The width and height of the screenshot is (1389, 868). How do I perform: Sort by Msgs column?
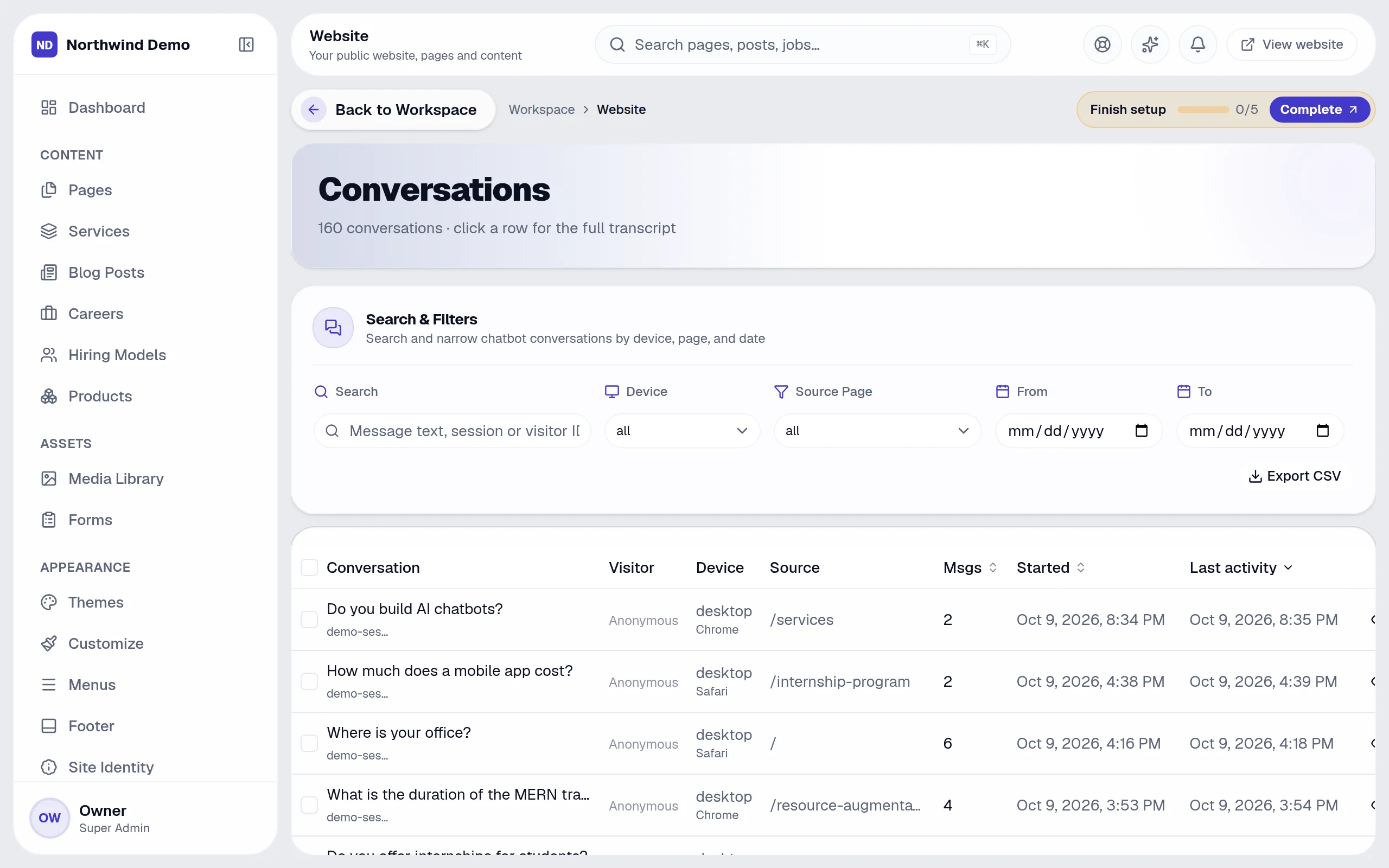pos(970,567)
